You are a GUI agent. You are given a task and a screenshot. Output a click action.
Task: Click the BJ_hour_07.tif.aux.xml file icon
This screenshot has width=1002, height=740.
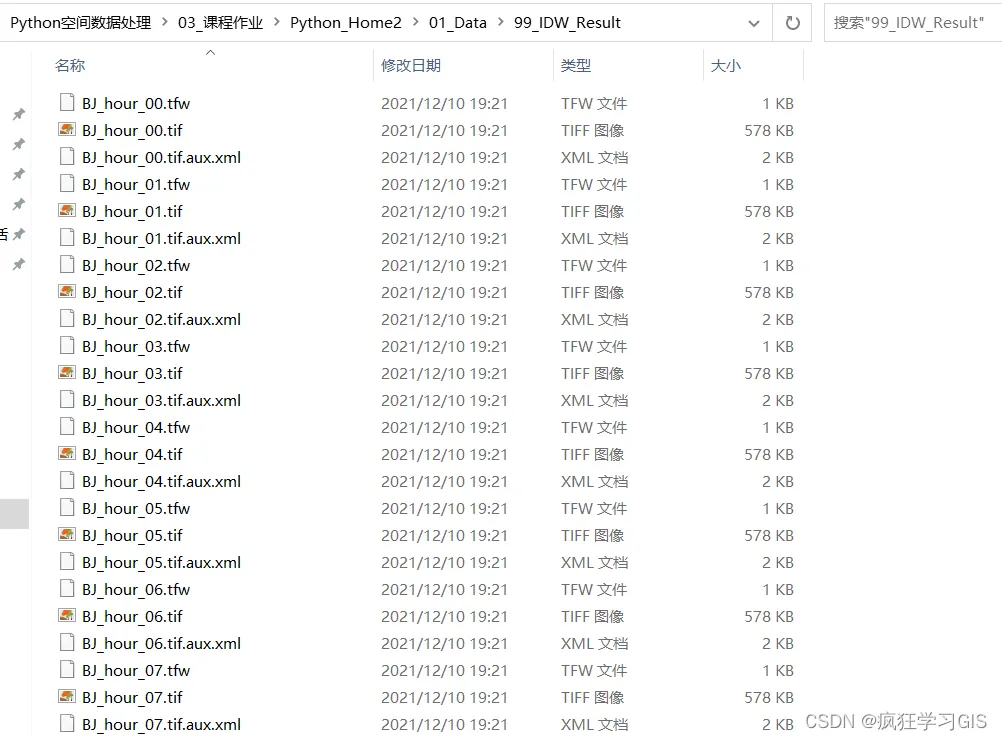[67, 724]
